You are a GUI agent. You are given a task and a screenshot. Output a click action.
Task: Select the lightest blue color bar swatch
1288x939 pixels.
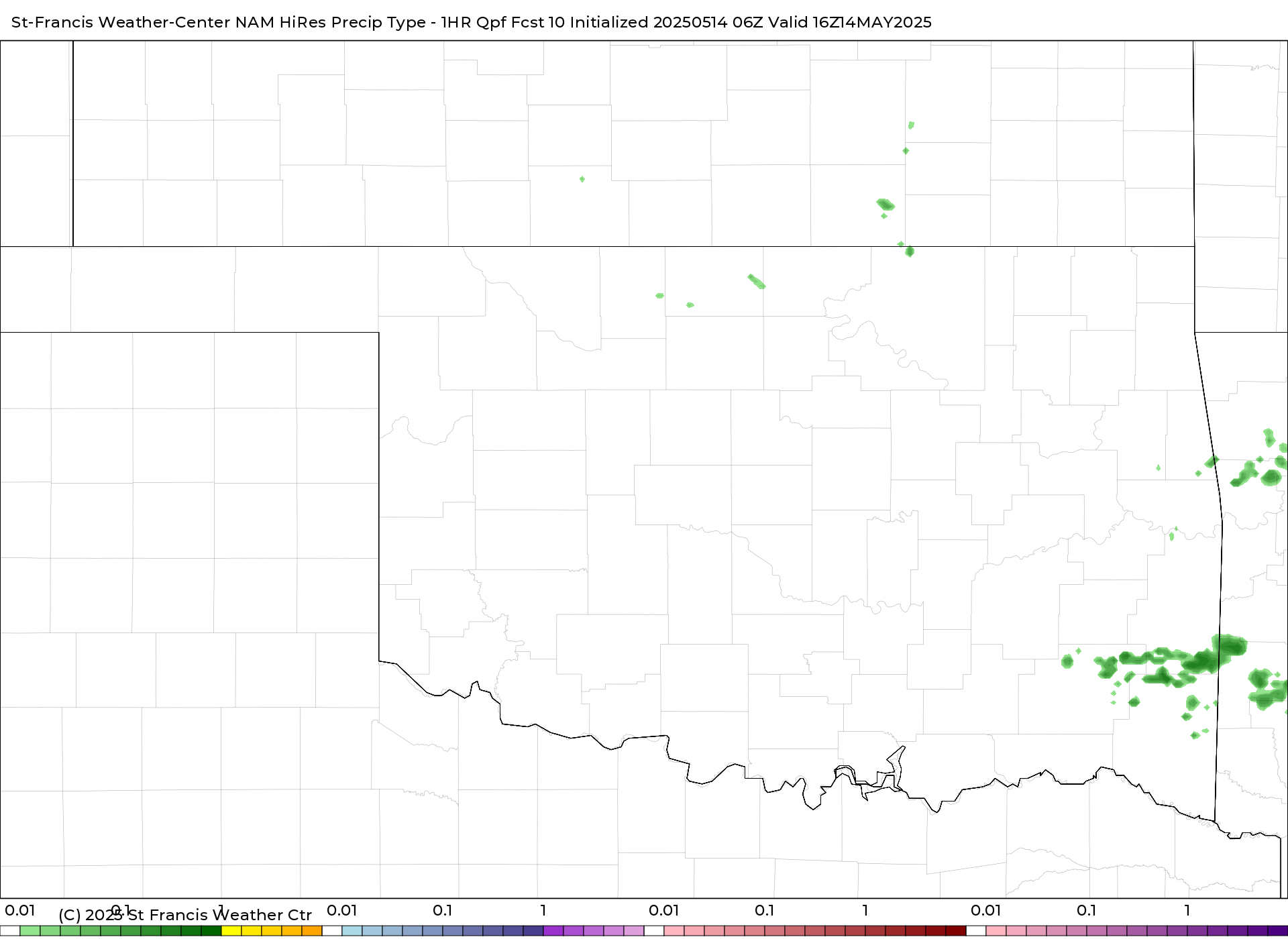point(352,931)
